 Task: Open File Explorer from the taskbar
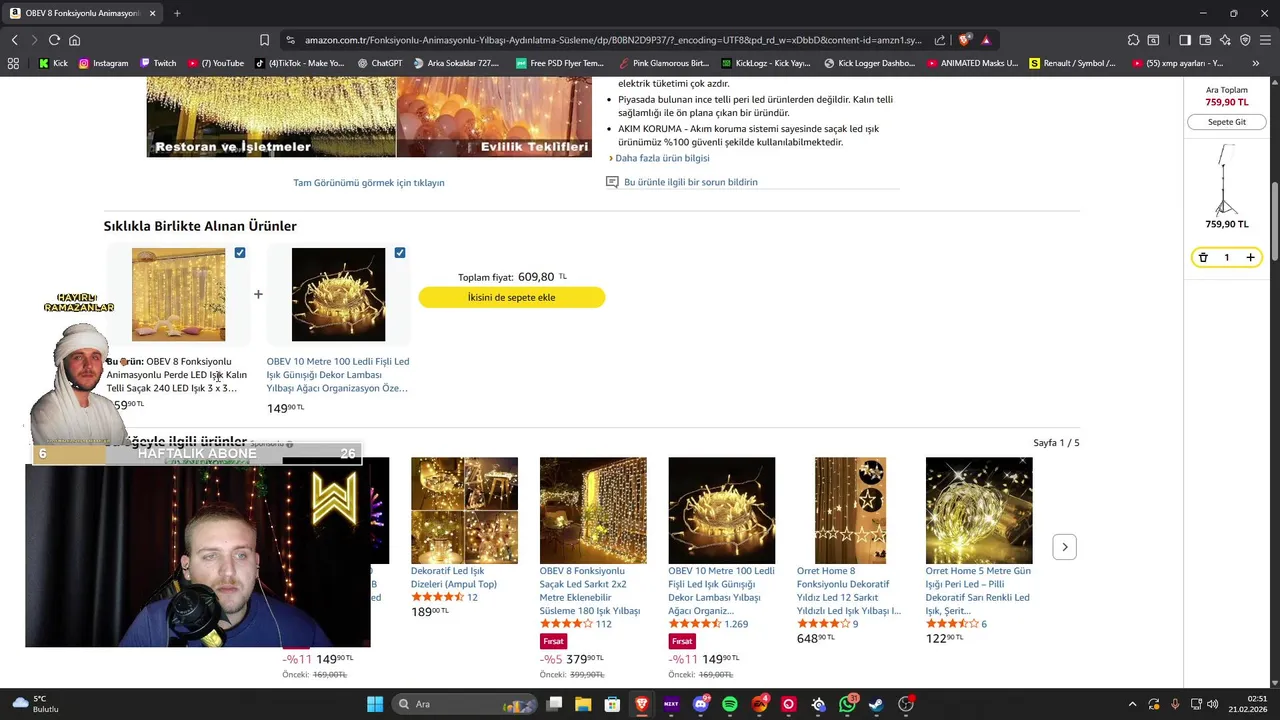[x=583, y=704]
